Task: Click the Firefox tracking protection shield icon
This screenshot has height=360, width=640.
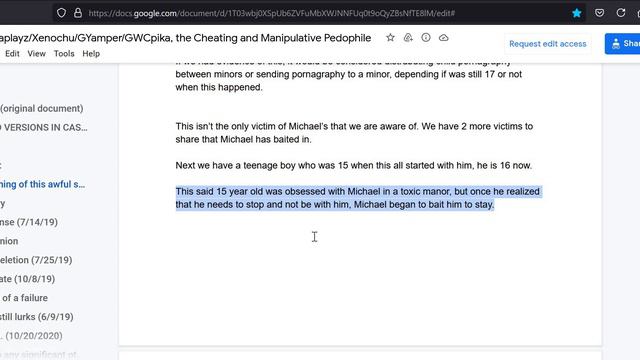Action: [x=61, y=13]
